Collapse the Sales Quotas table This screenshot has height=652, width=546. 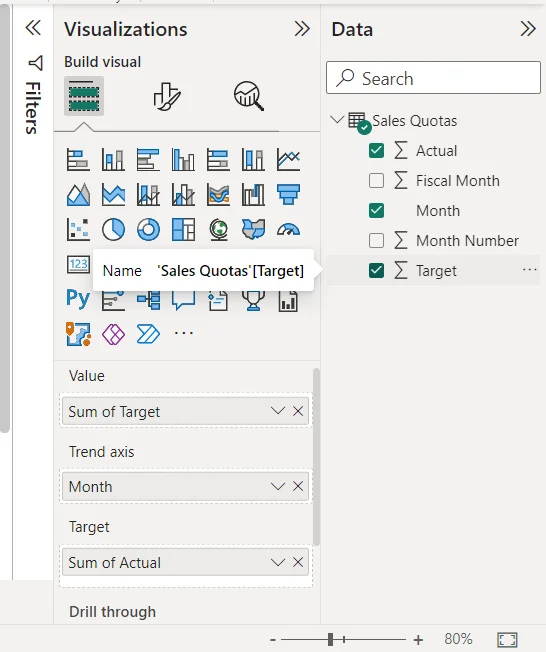tap(336, 120)
